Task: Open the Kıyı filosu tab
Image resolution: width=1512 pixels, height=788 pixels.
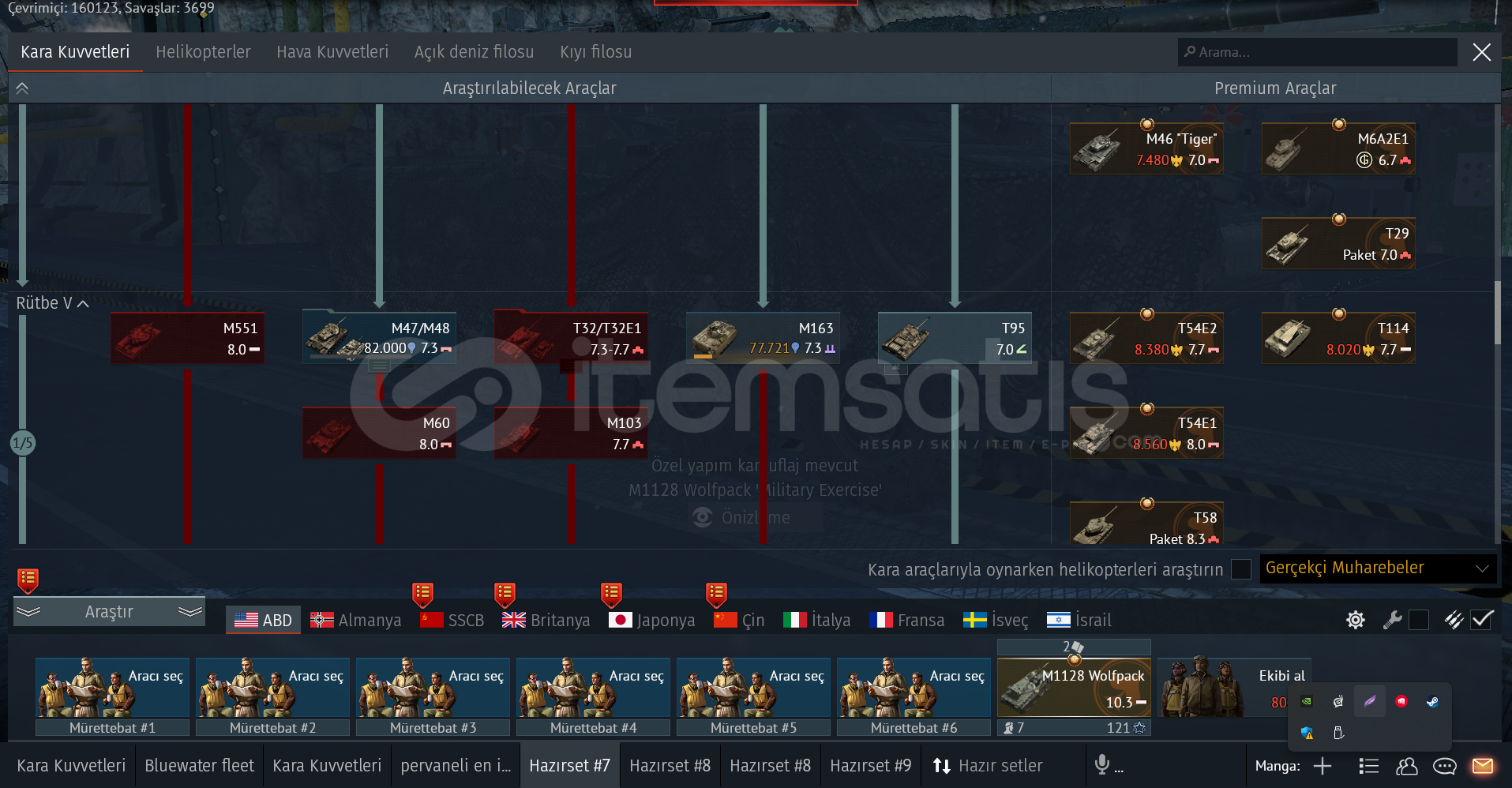Action: [x=596, y=52]
